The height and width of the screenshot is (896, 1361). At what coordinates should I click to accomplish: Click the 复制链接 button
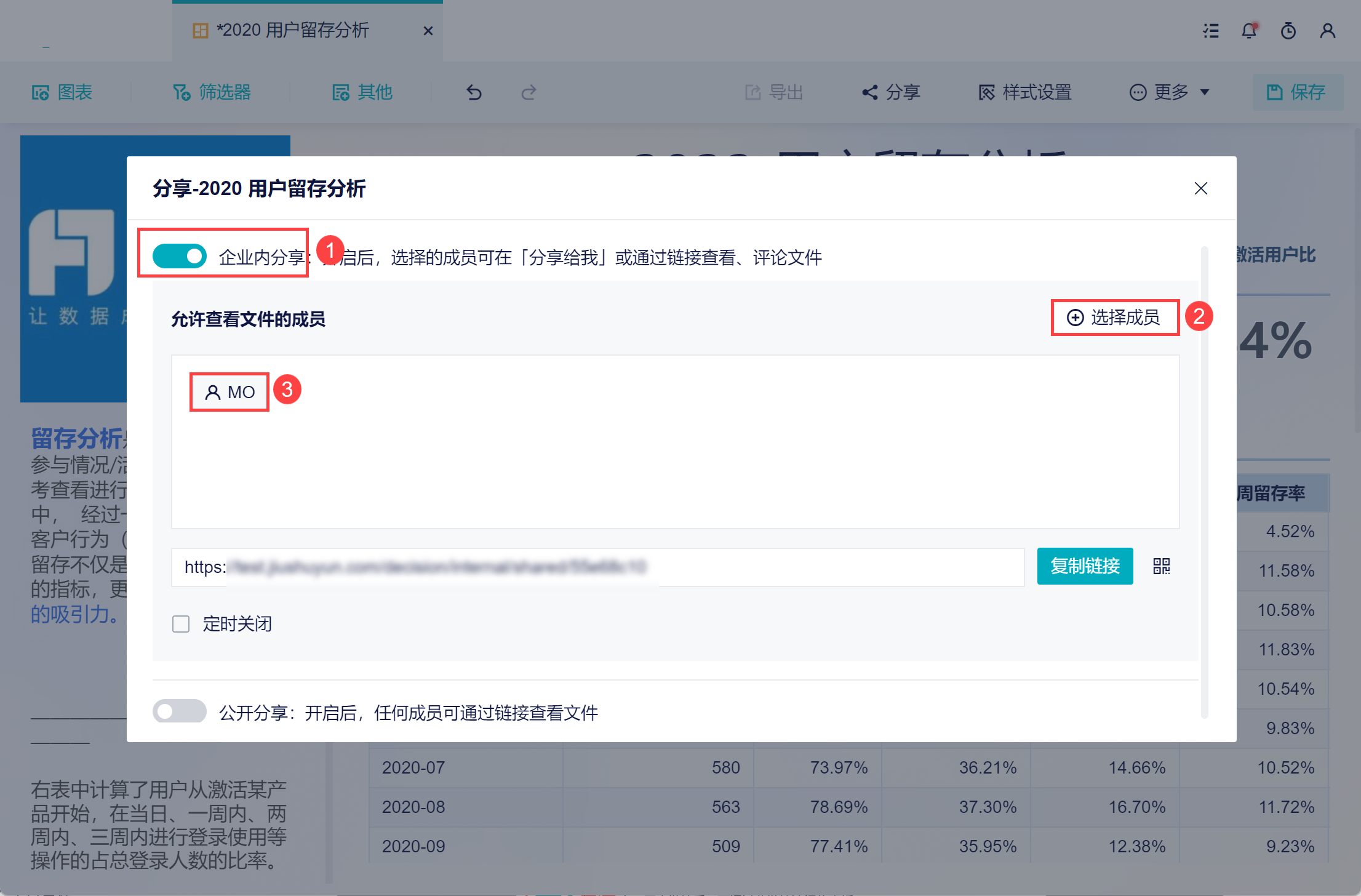coord(1085,566)
